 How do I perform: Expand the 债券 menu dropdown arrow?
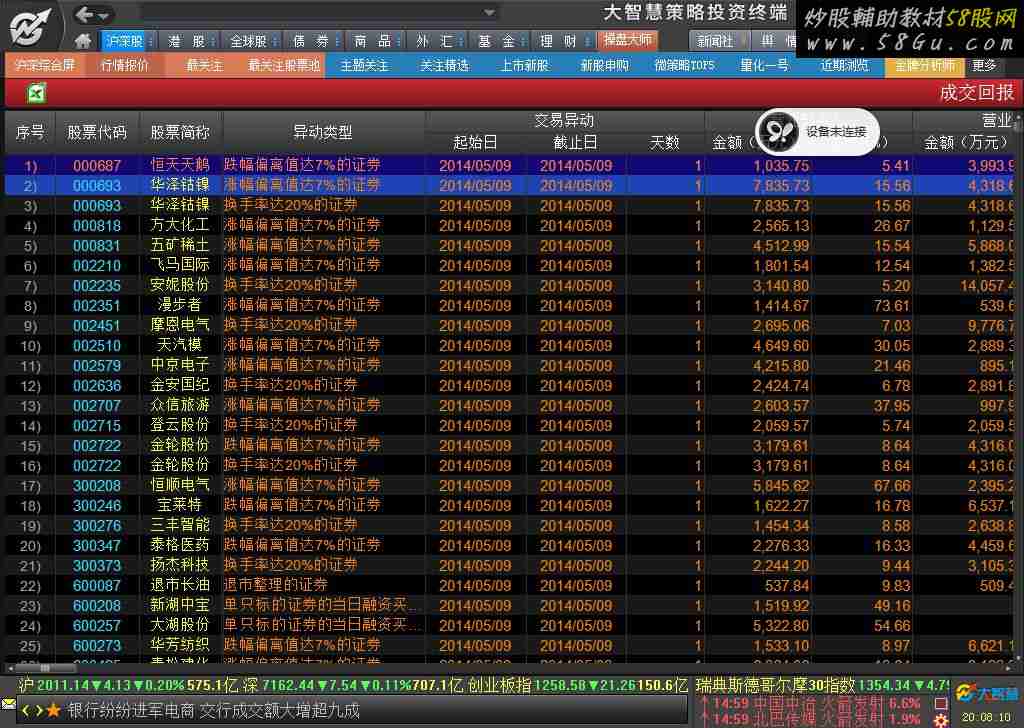tap(338, 42)
